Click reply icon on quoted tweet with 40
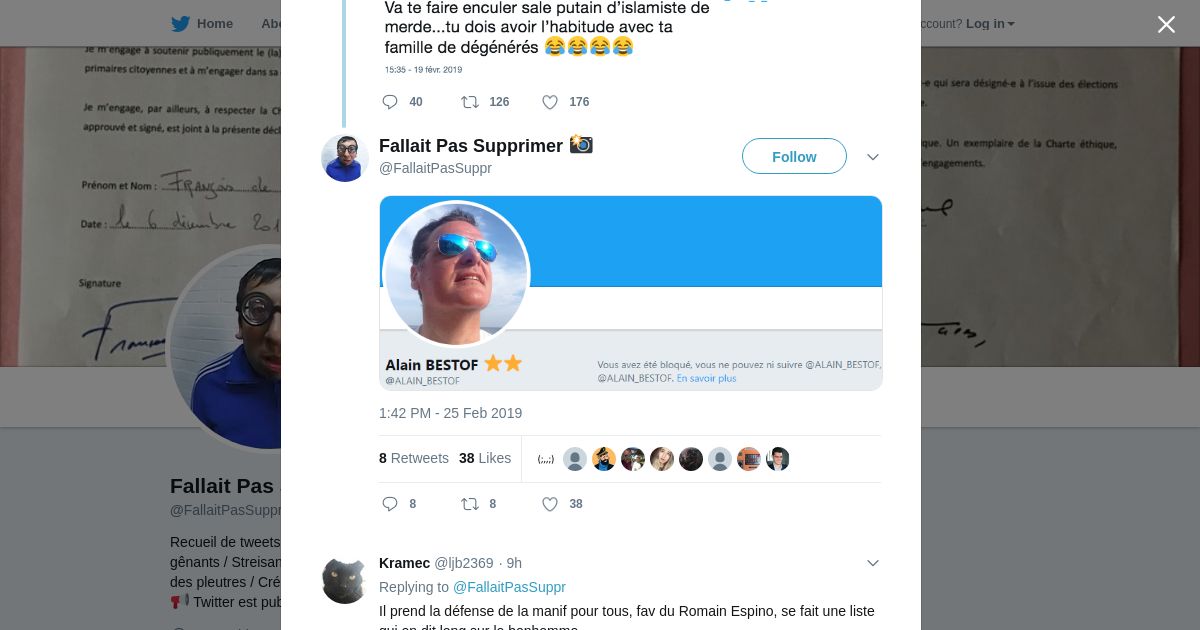This screenshot has width=1200, height=630. [390, 102]
